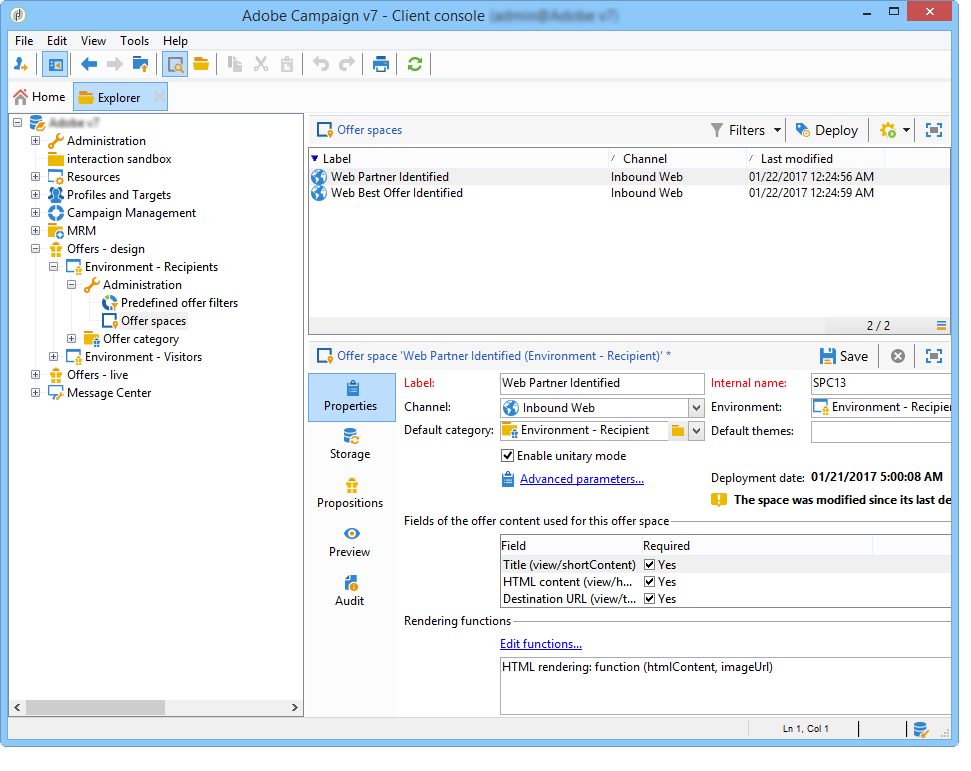Click folder icon in Default category field
This screenshot has height=771, width=971.
pos(678,430)
